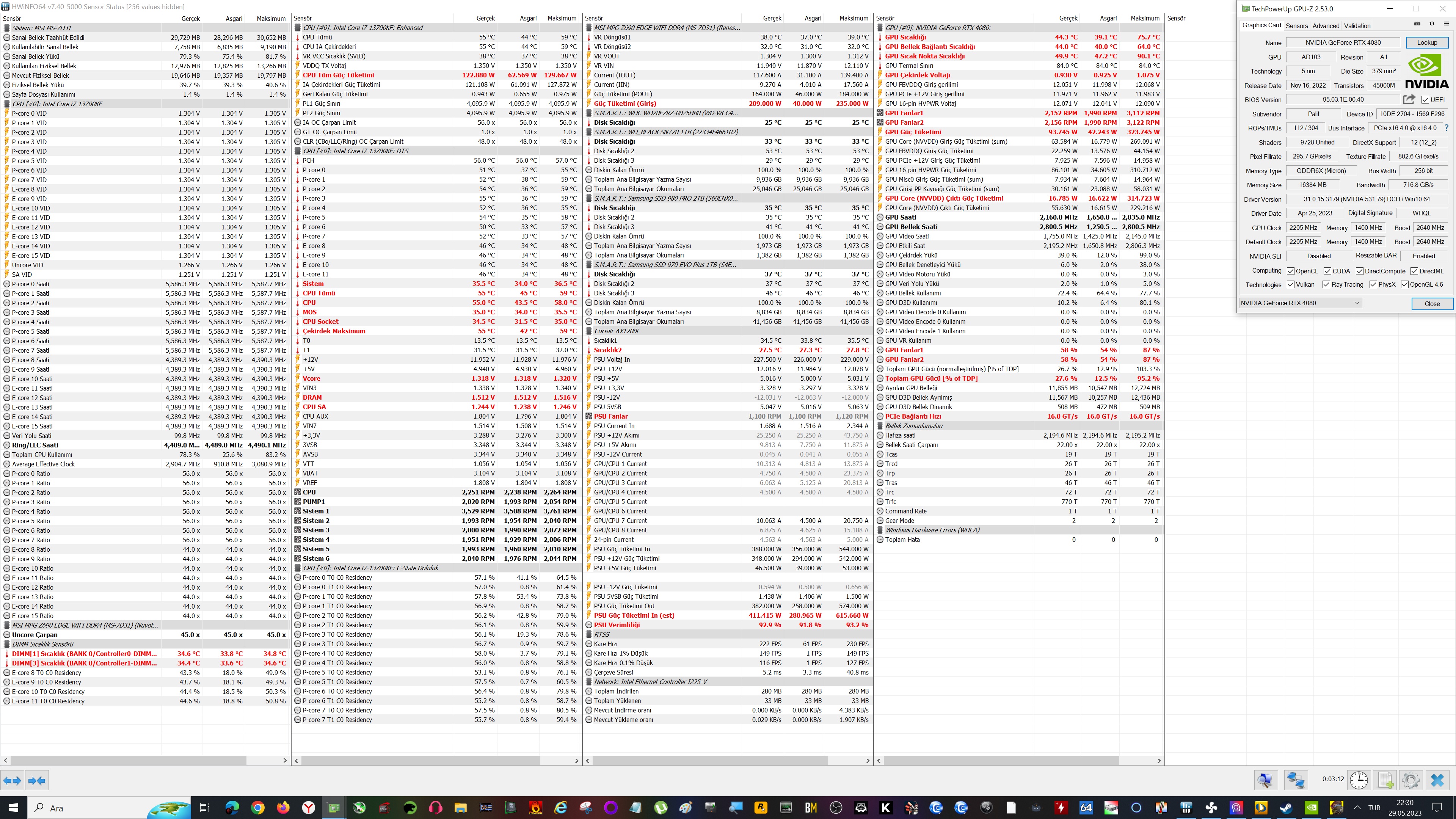Viewport: 1456px width, 819px height.
Task: Open Task View from taskbar
Action: click(x=205, y=808)
